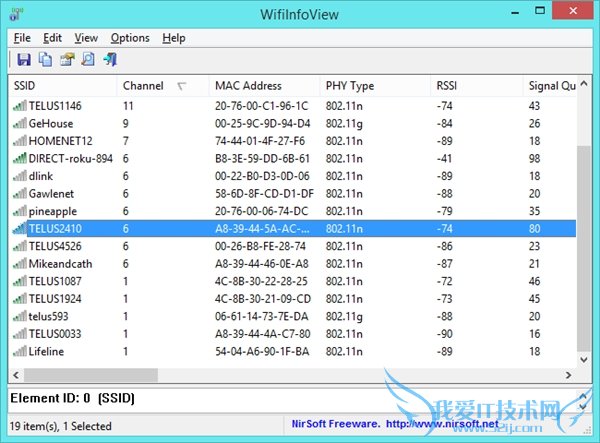Viewport: 600px width, 443px height.
Task: Click the WifiInfoView app icon in title bar
Action: coord(16,15)
